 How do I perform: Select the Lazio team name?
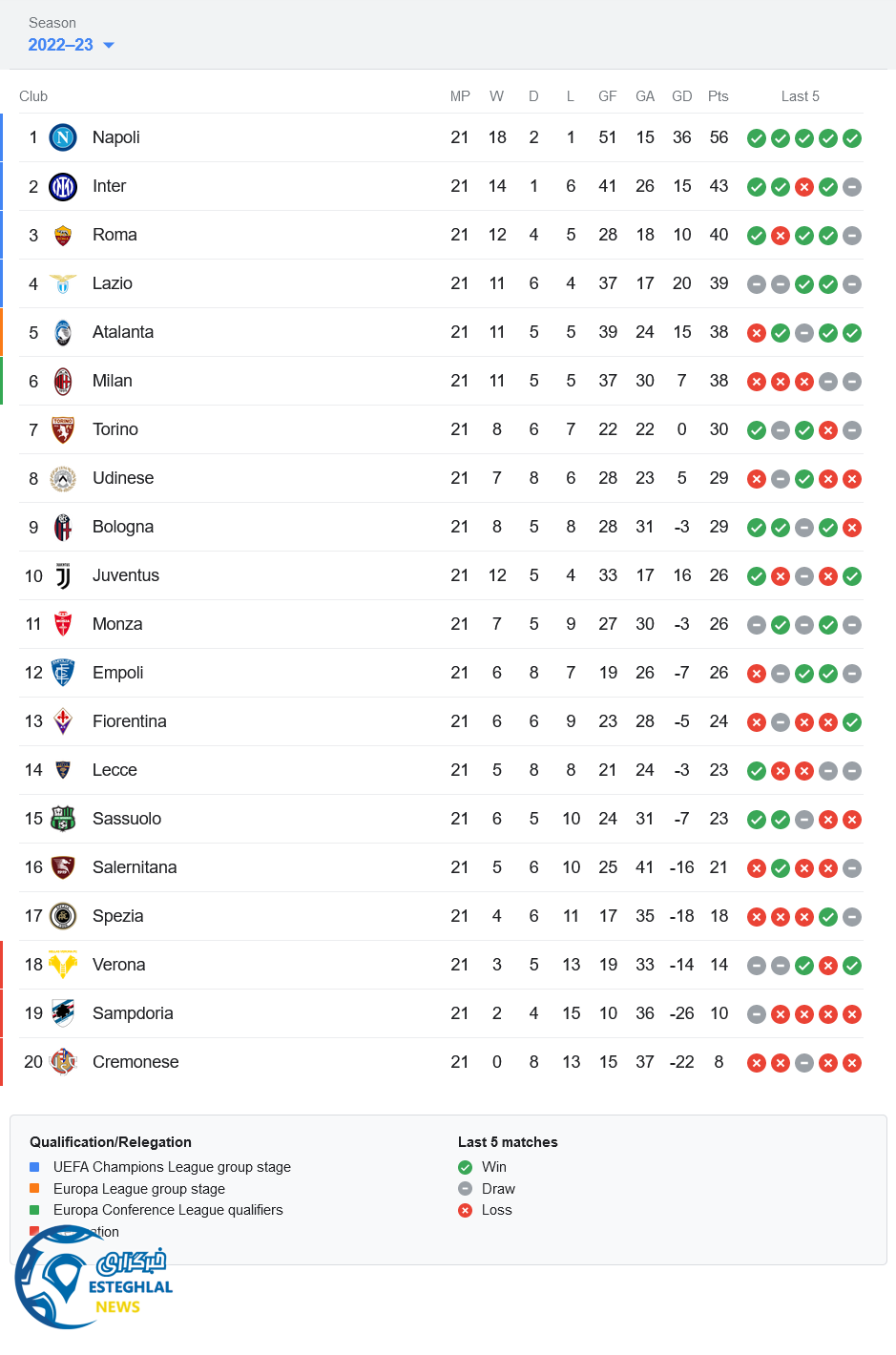click(x=113, y=283)
